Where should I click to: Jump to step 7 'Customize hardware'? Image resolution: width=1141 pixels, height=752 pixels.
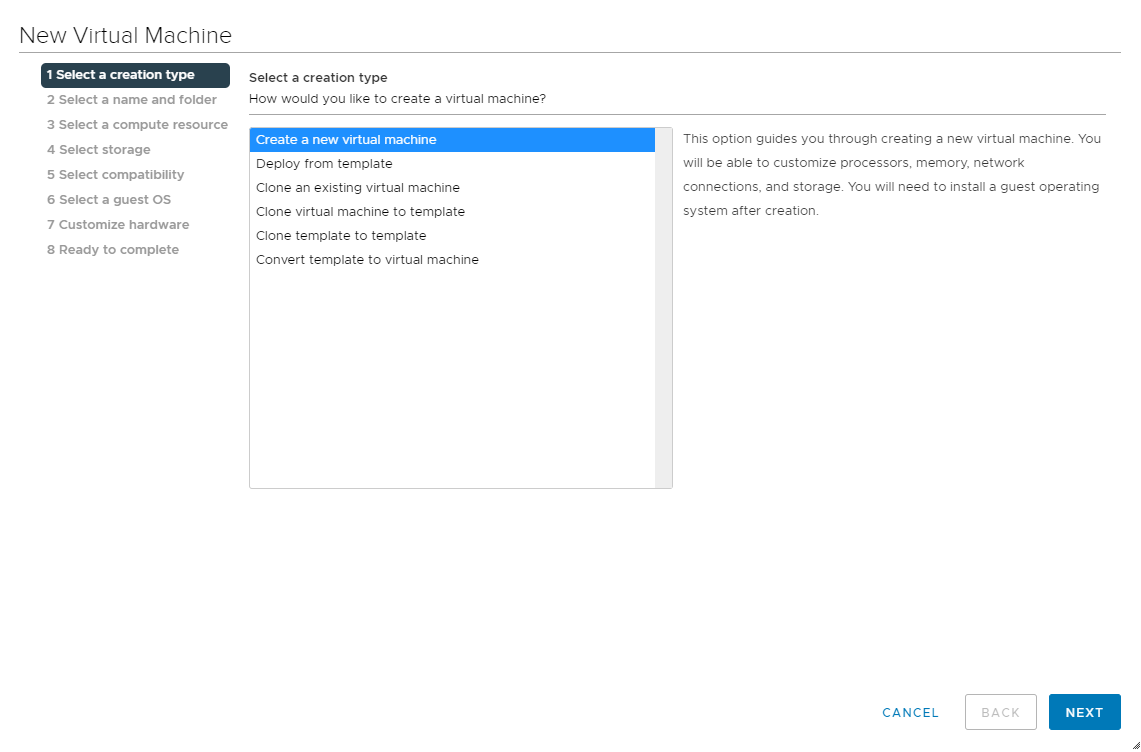click(x=118, y=225)
